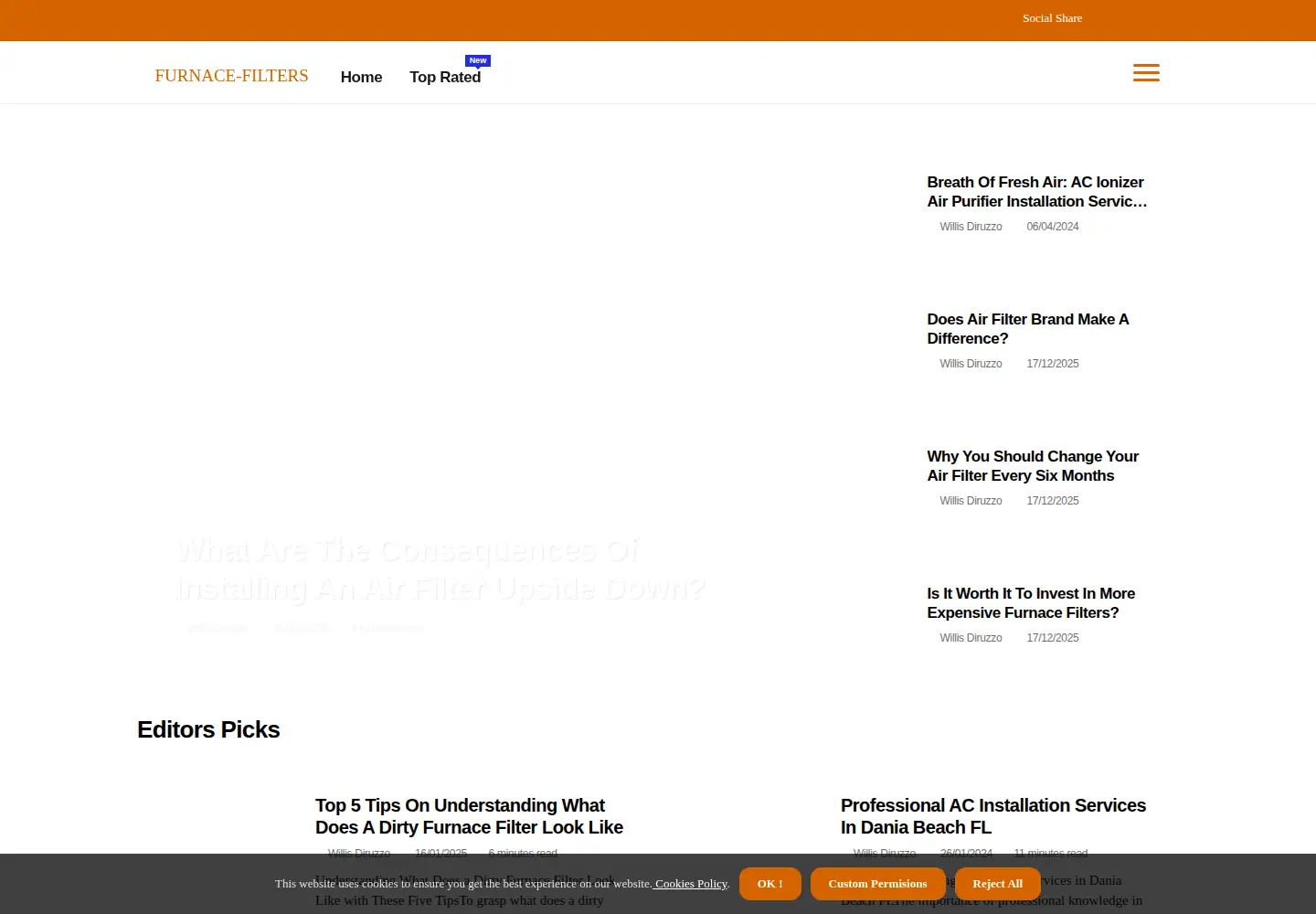This screenshot has height=914, width=1316.
Task: Click Social Share in the top bar
Action: tap(1052, 18)
